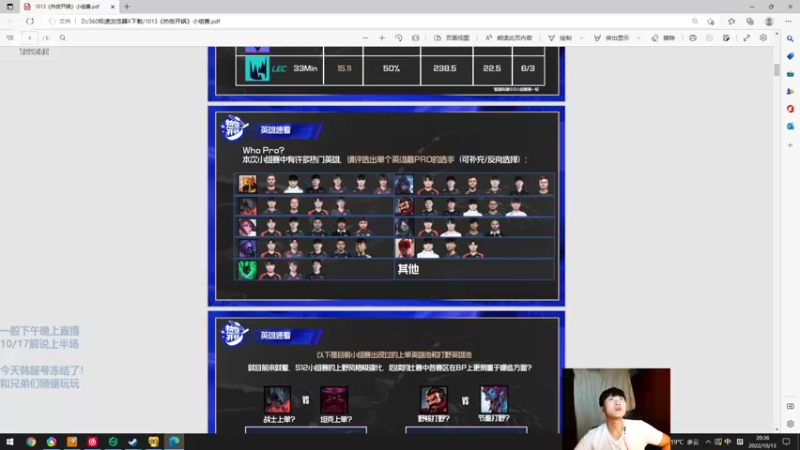Start read aloud for this page

click(509, 38)
